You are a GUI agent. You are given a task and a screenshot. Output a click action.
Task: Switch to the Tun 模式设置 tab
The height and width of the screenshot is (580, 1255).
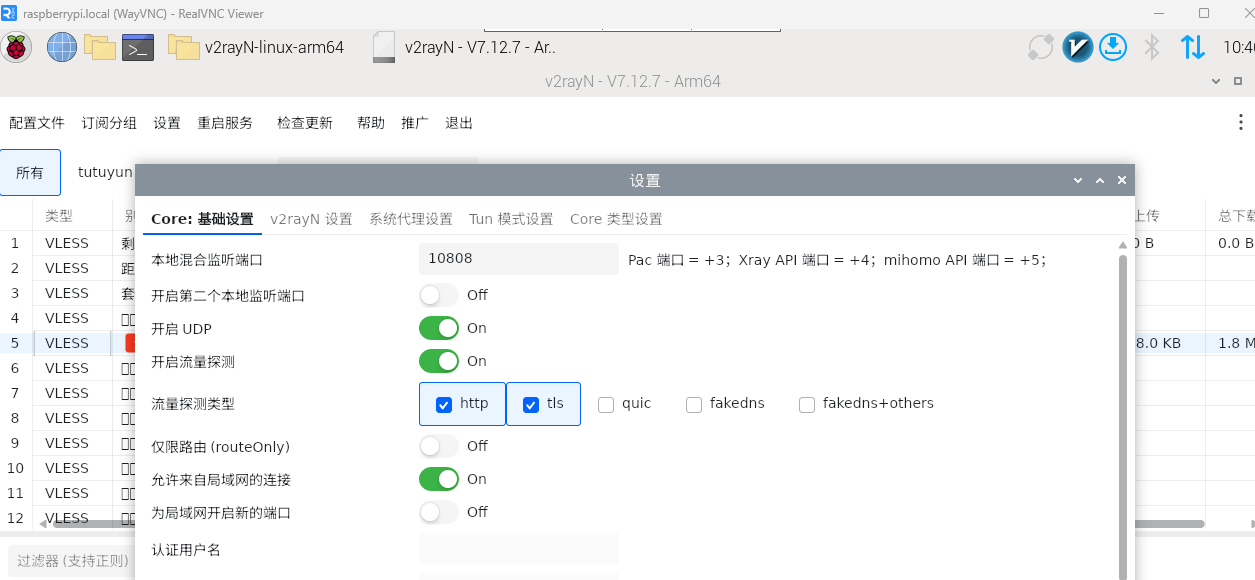511,218
